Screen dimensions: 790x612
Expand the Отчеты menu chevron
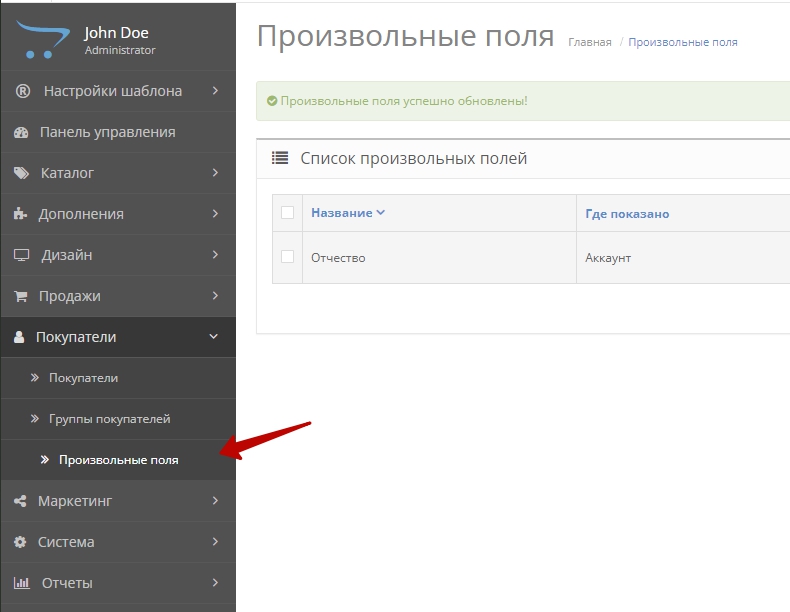215,582
